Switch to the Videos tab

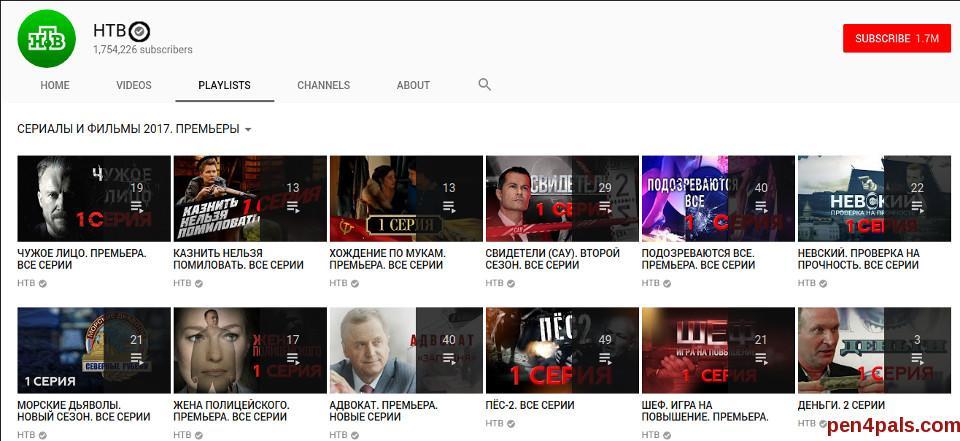click(133, 85)
